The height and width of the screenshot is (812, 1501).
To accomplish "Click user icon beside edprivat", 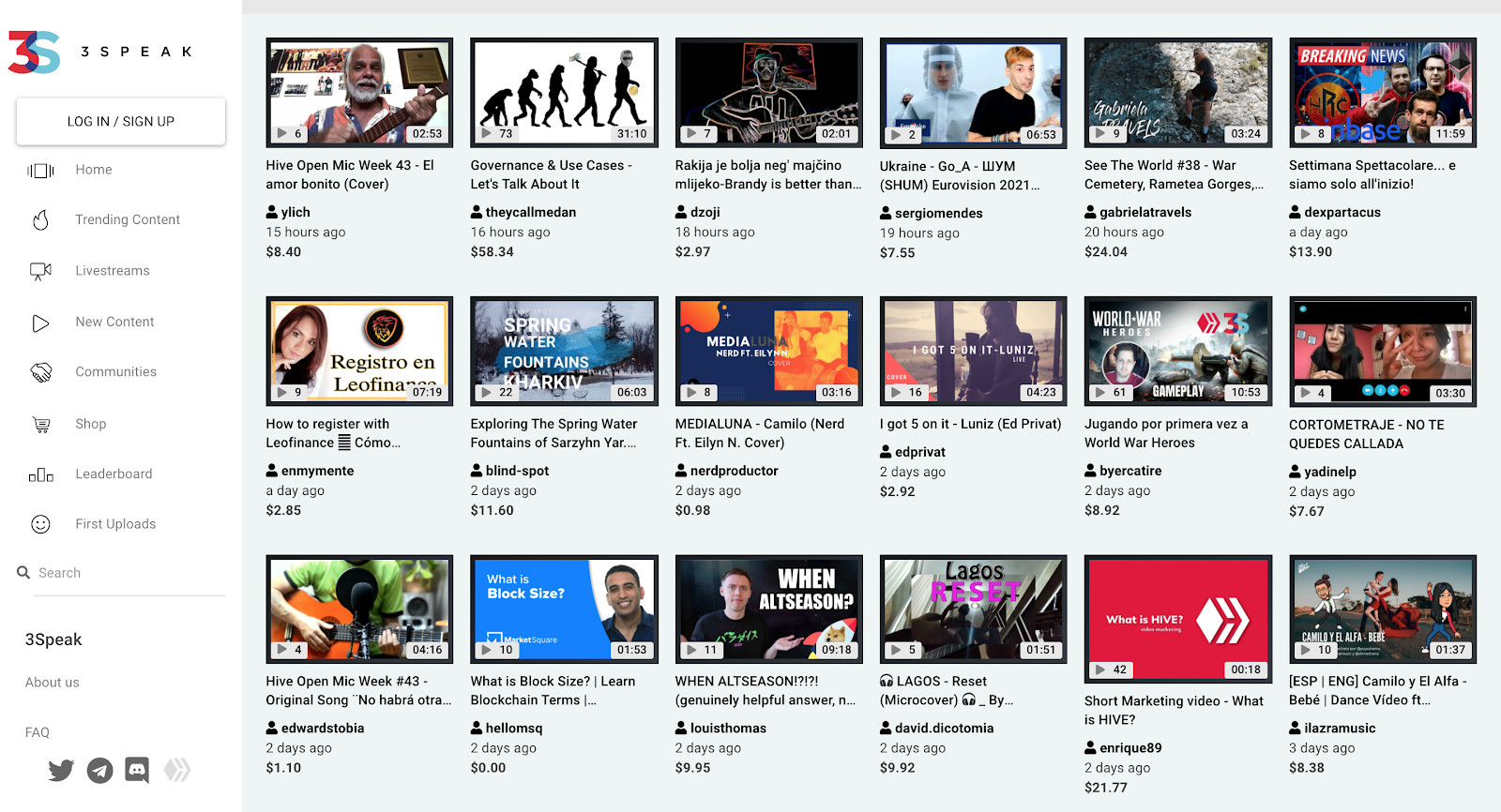I will (886, 452).
